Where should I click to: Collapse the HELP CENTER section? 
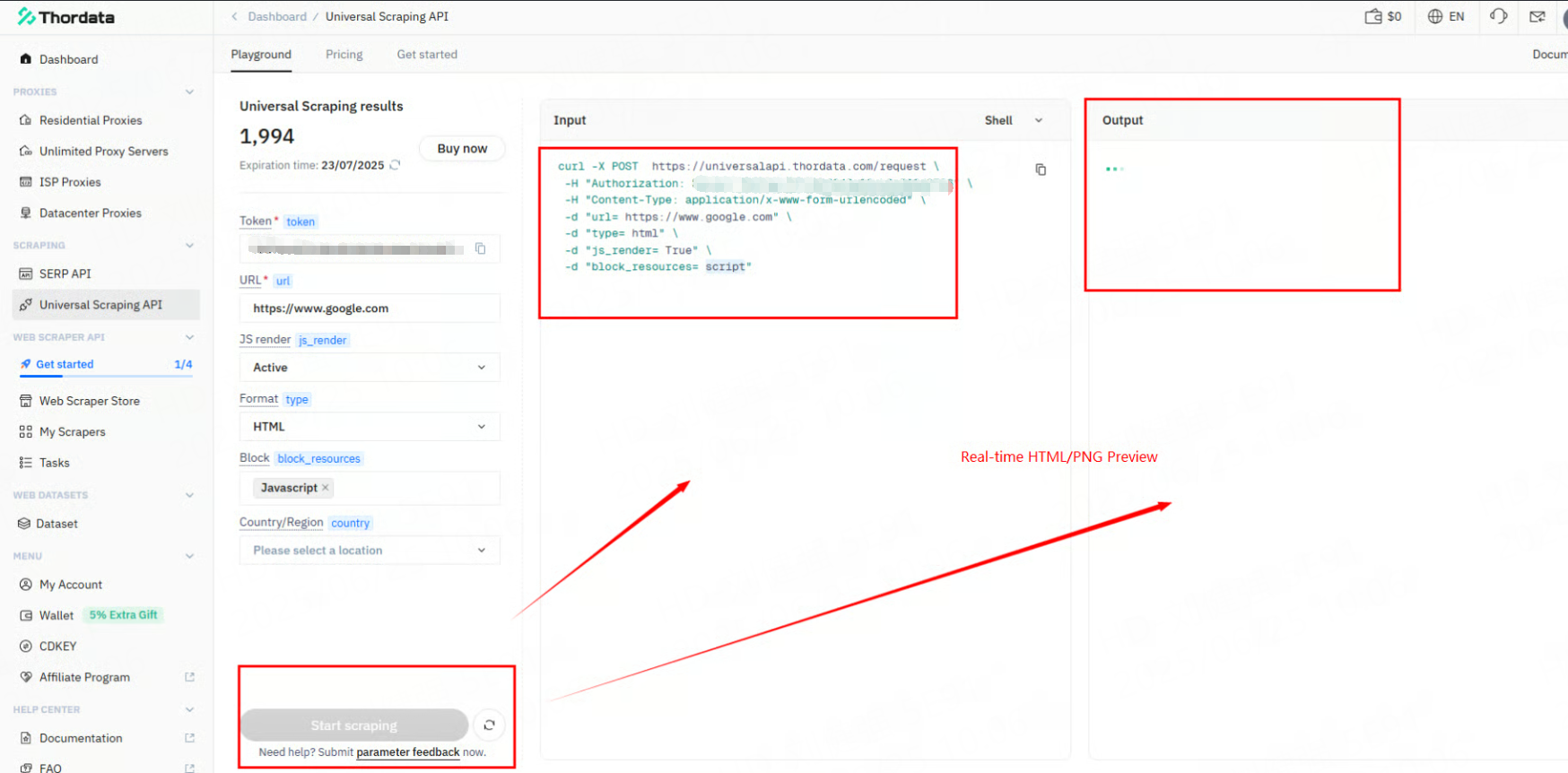[189, 709]
